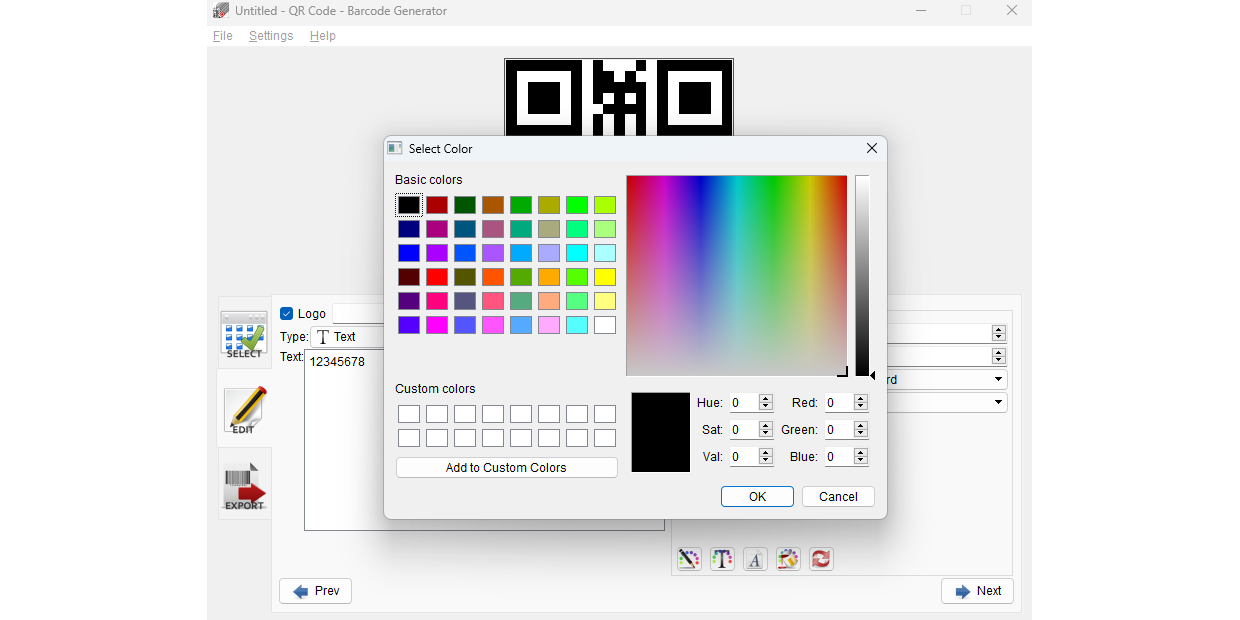Viewport: 1240px width, 620px height.
Task: Click the EXPORT barcode icon
Action: (244, 485)
